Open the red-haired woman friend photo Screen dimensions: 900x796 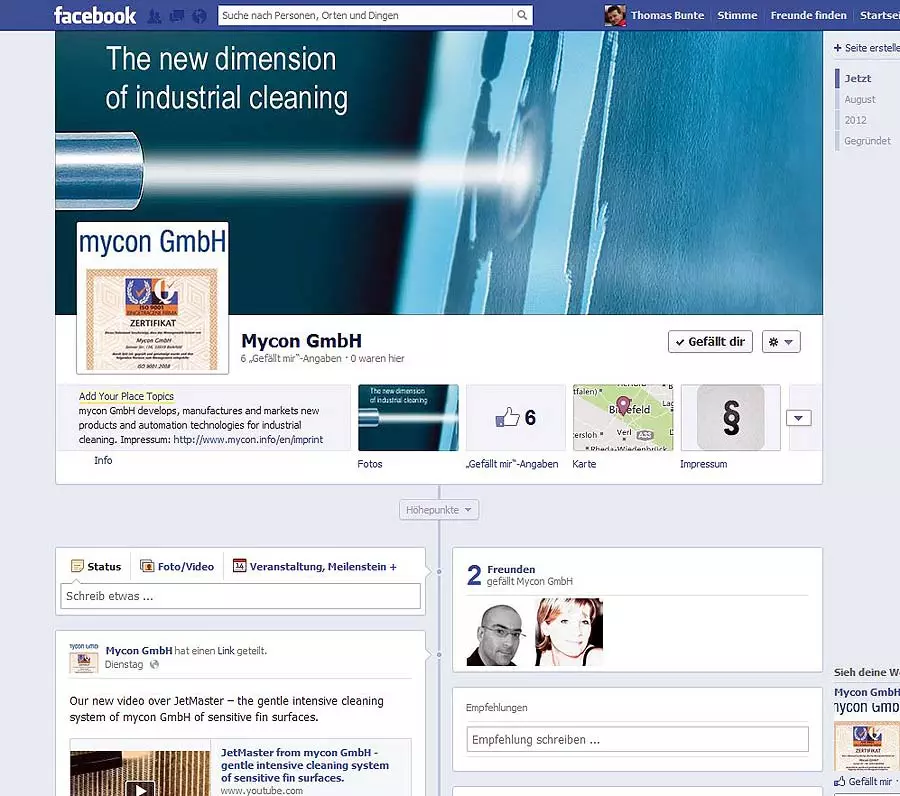[x=569, y=632]
